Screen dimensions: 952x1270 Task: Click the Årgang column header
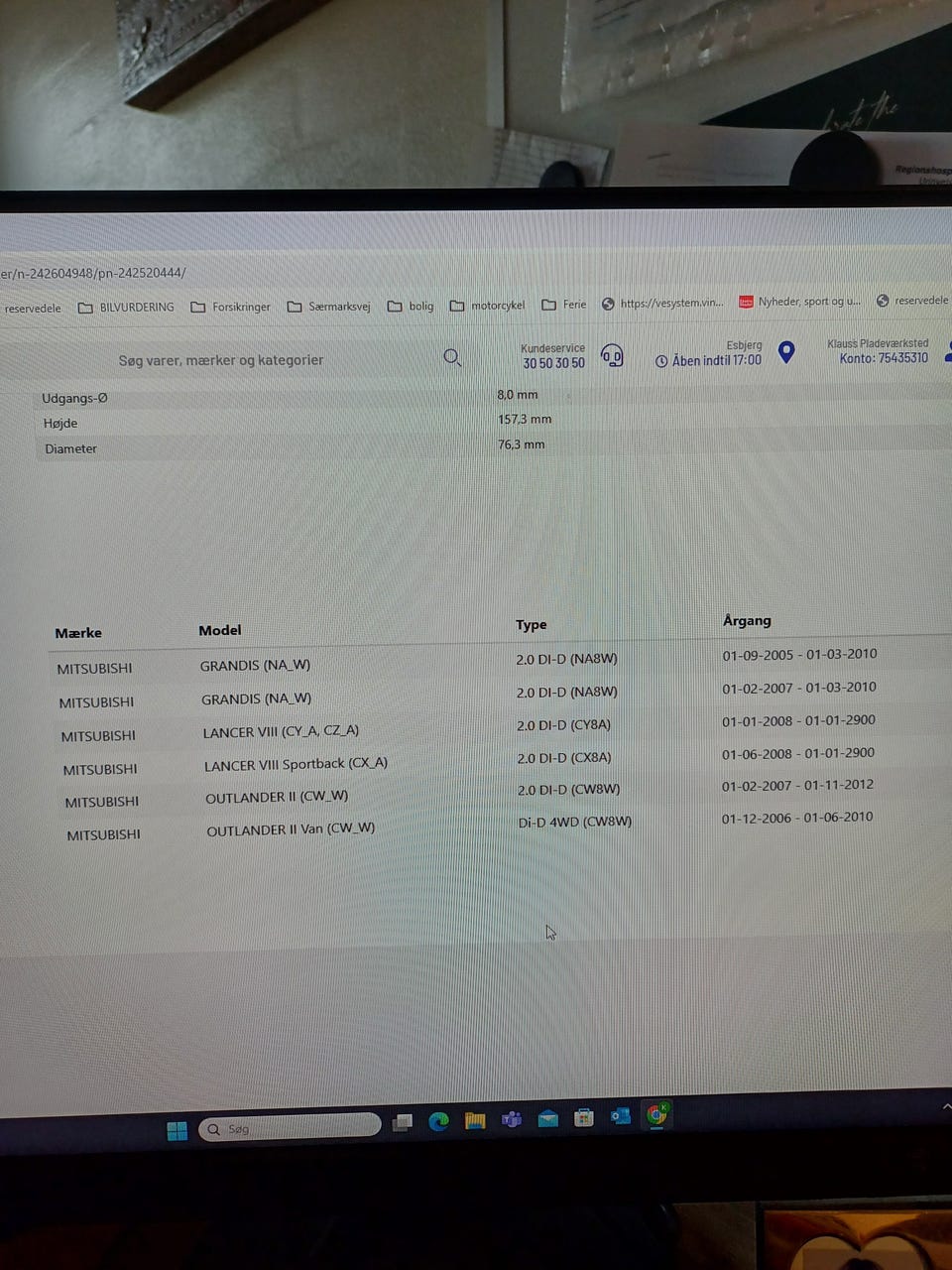pyautogui.click(x=747, y=620)
